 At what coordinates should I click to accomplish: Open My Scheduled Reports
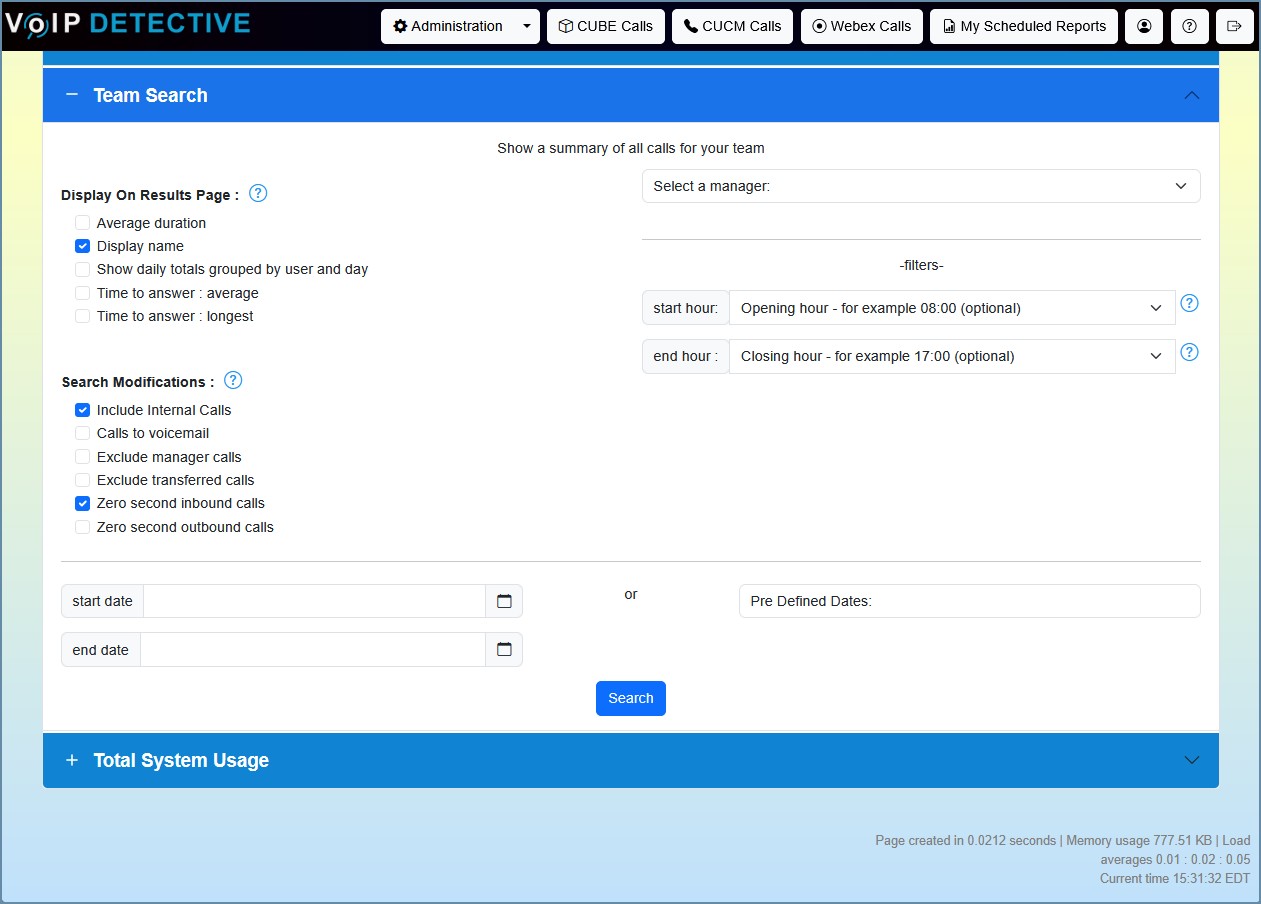pyautogui.click(x=1024, y=27)
